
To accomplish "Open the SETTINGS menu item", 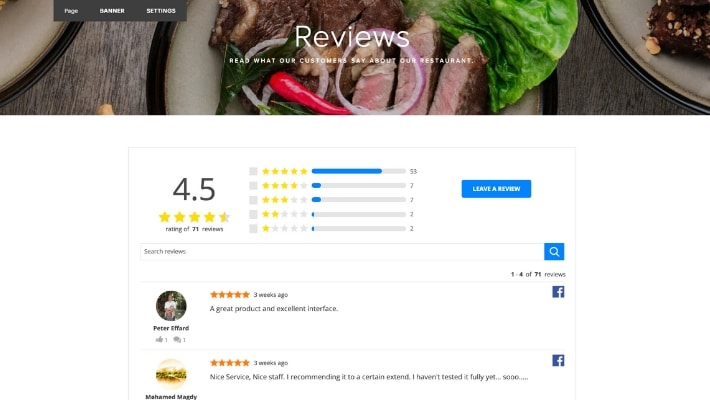I will tap(161, 10).
